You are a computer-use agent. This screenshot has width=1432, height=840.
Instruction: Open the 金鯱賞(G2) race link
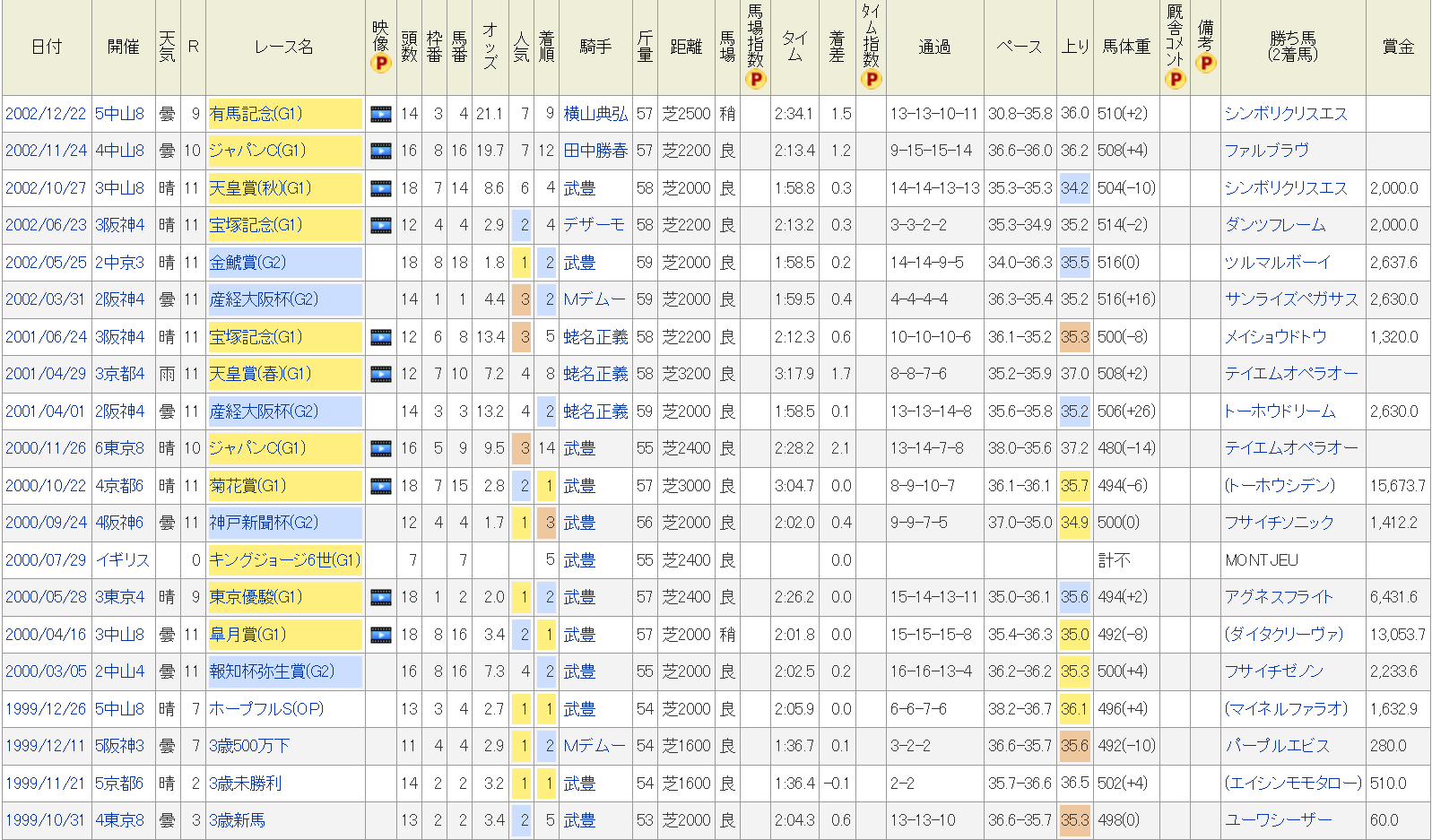point(247,263)
